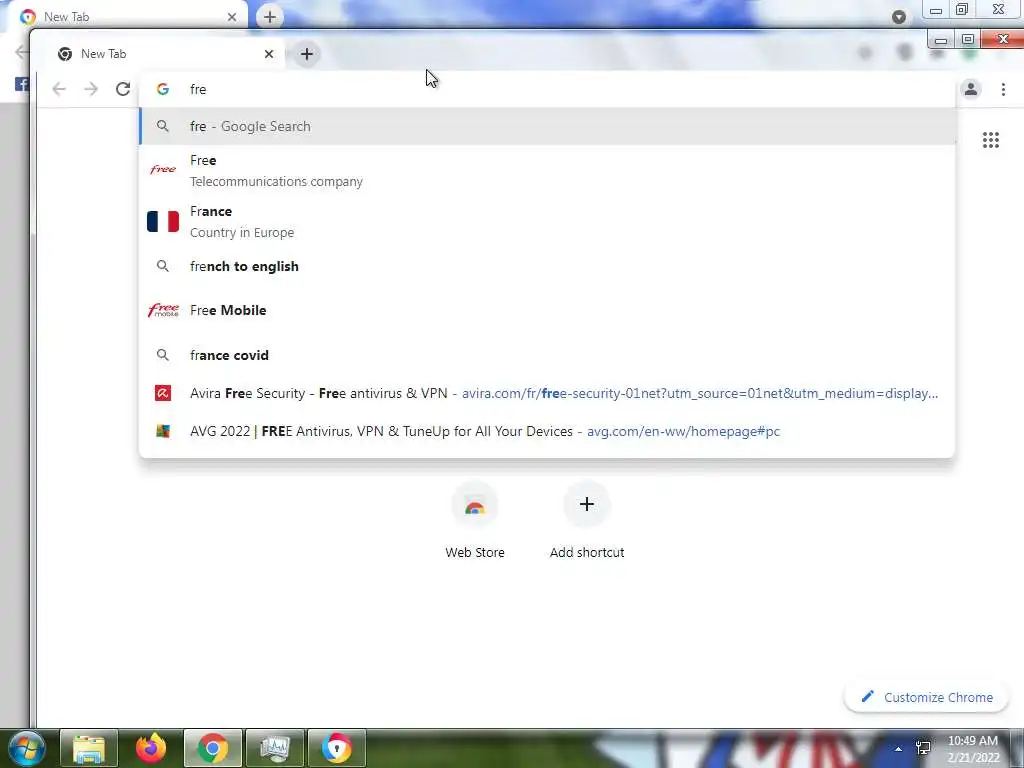Open the AVG 2022 FREE Antivirus suggestion
1024x768 pixels.
click(x=547, y=431)
